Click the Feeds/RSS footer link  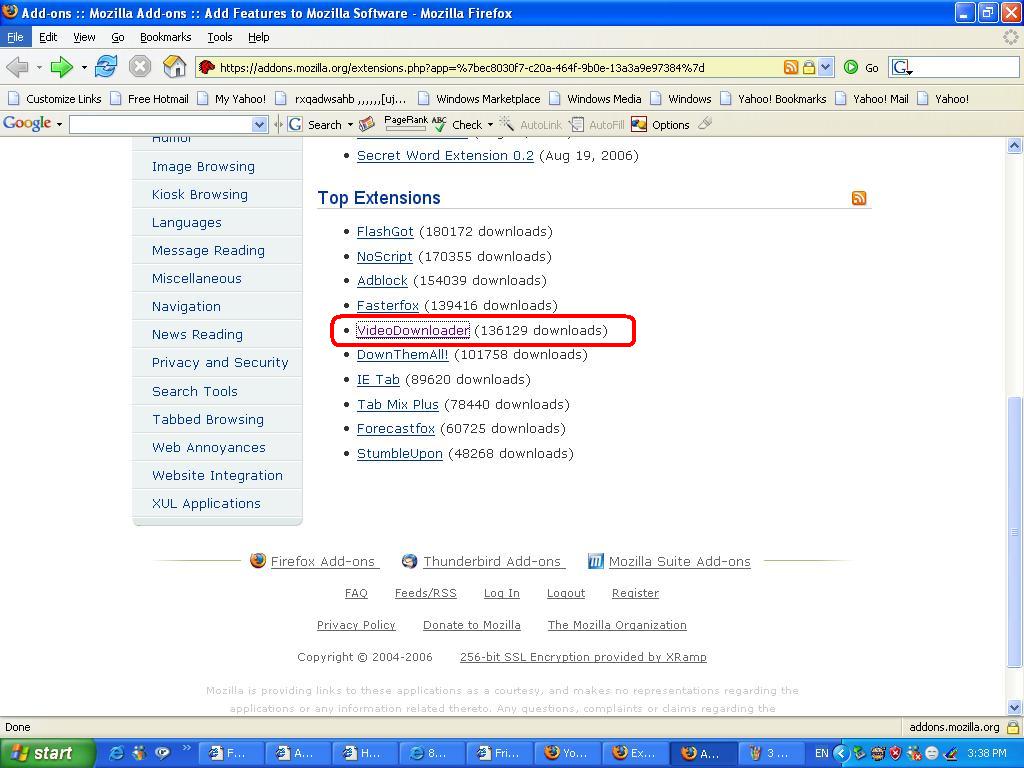(425, 593)
